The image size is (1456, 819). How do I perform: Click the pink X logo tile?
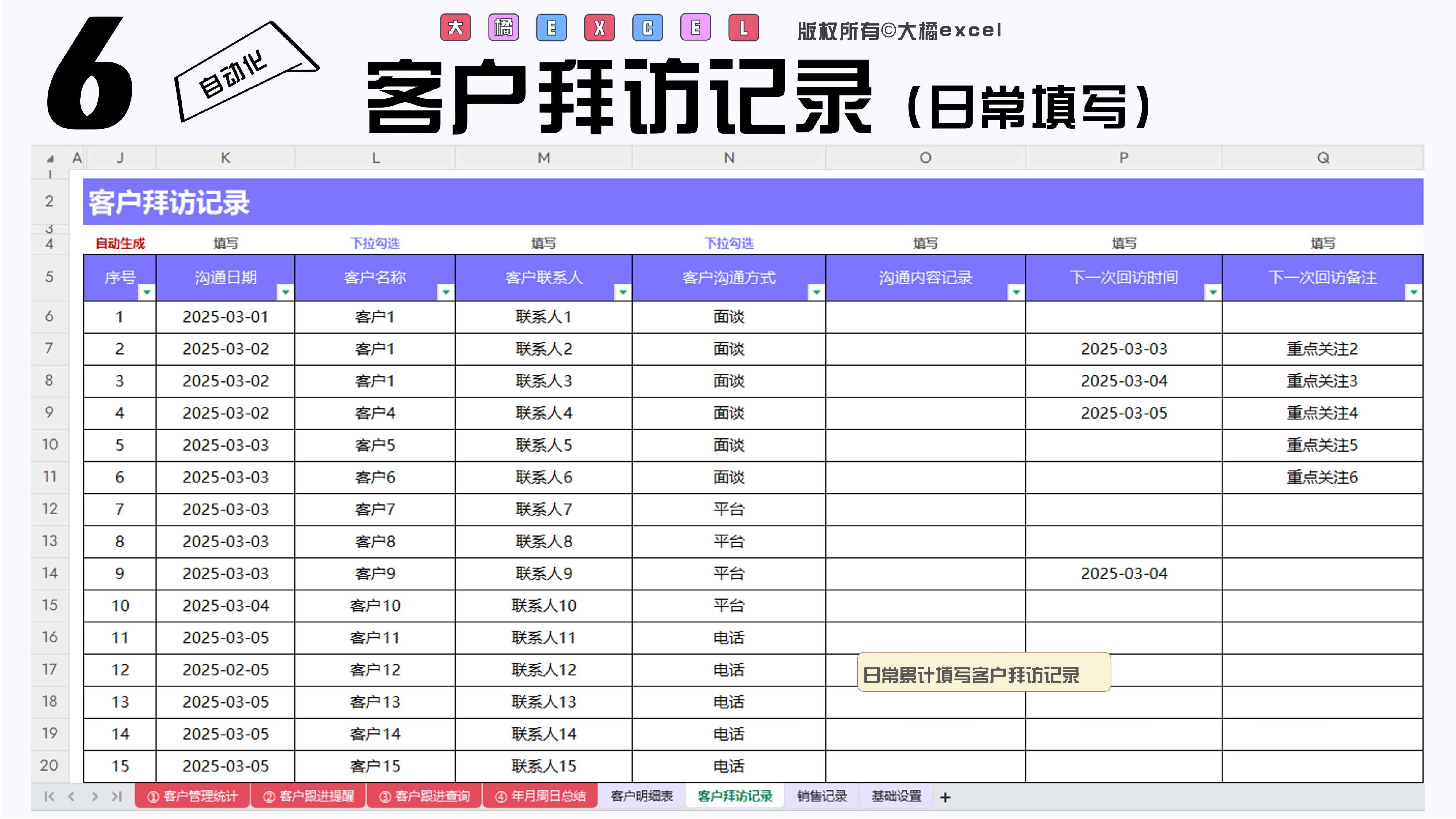(600, 28)
